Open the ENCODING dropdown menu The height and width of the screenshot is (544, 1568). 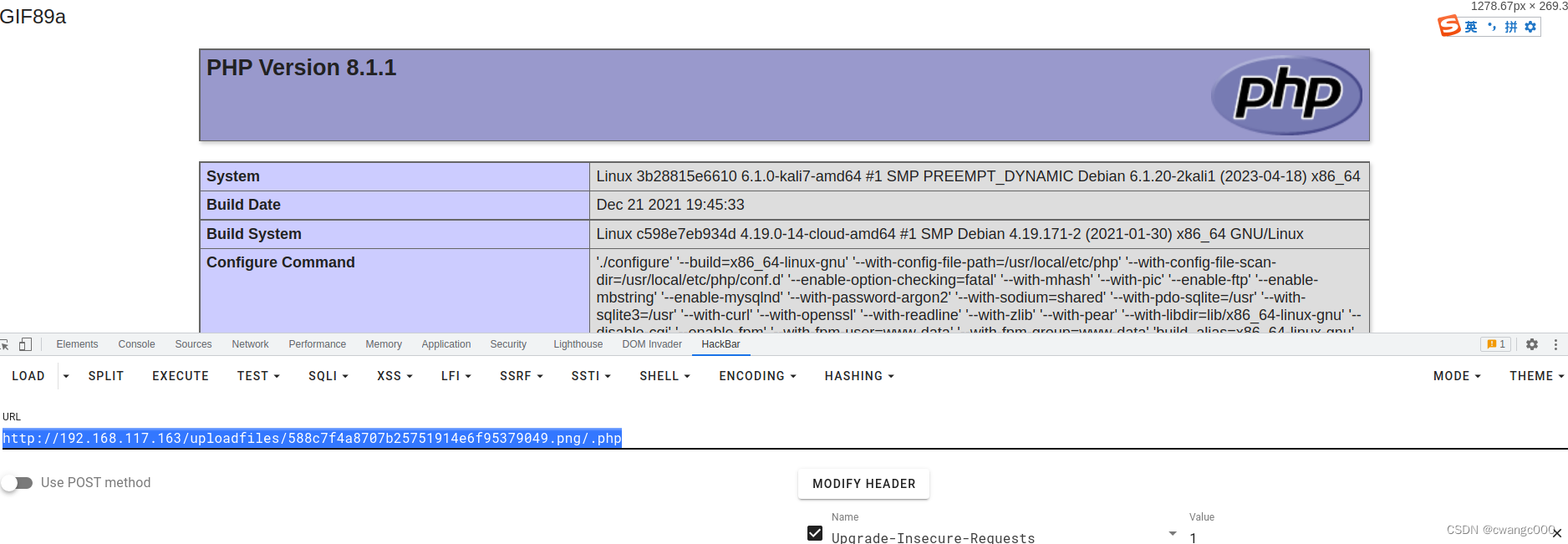(757, 376)
